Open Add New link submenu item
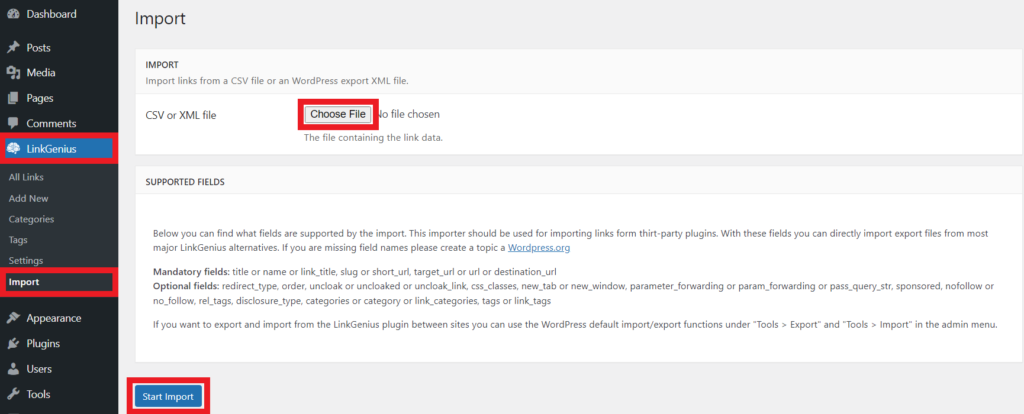The image size is (1024, 414). point(29,199)
